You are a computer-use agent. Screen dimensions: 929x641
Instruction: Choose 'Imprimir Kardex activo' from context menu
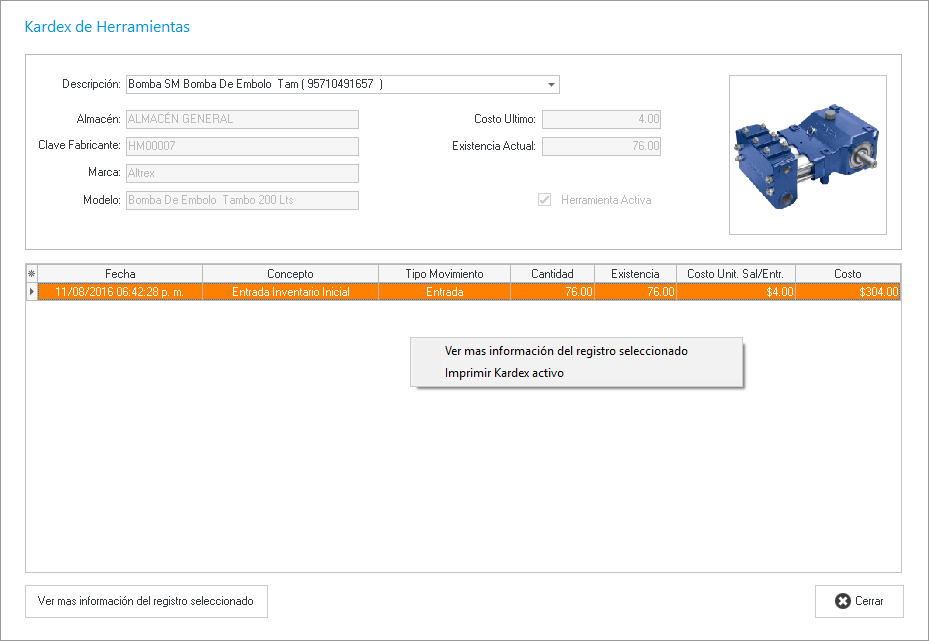(504, 373)
